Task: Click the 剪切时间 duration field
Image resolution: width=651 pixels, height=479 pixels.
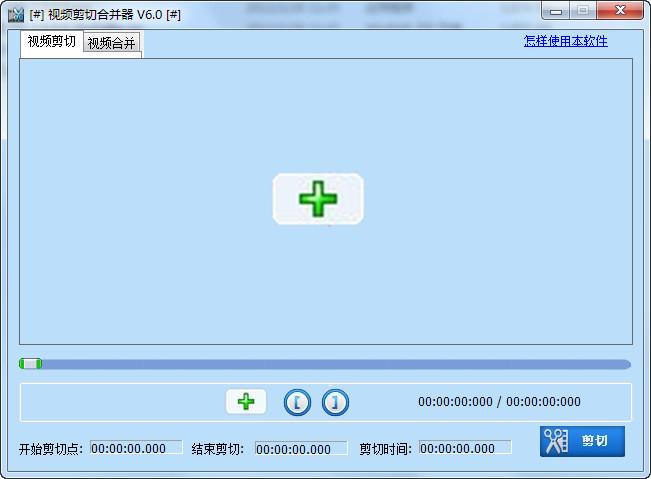Action: [465, 448]
